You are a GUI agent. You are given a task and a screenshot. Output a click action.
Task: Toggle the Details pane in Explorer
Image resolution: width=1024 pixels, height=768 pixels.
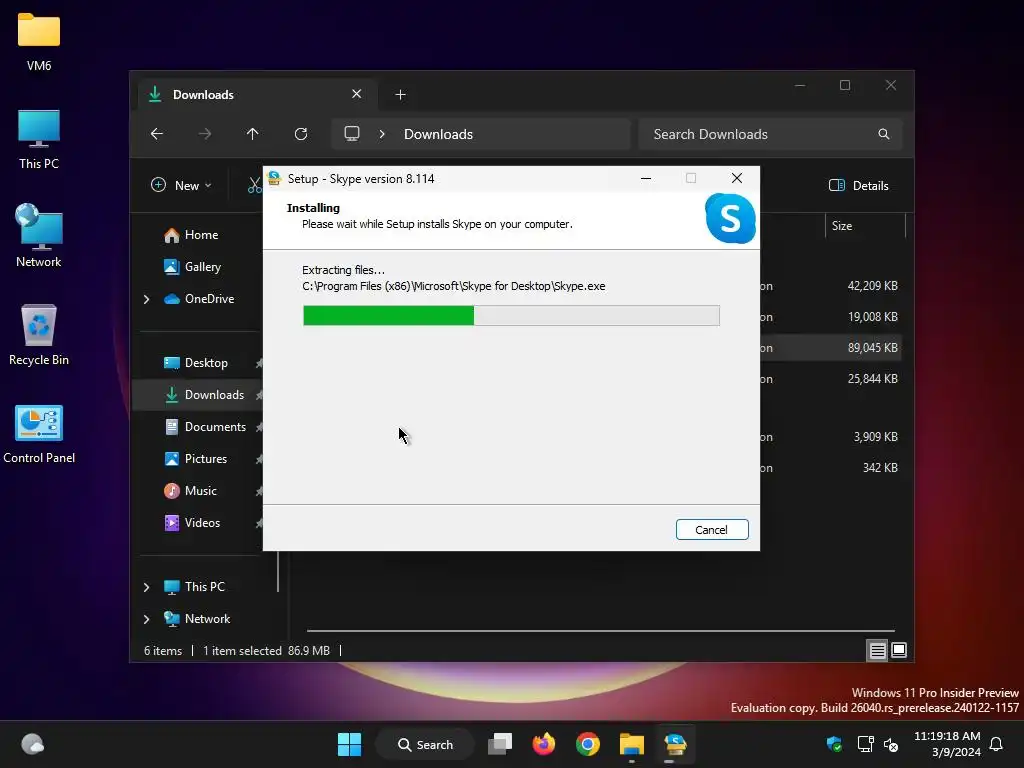[x=859, y=185]
